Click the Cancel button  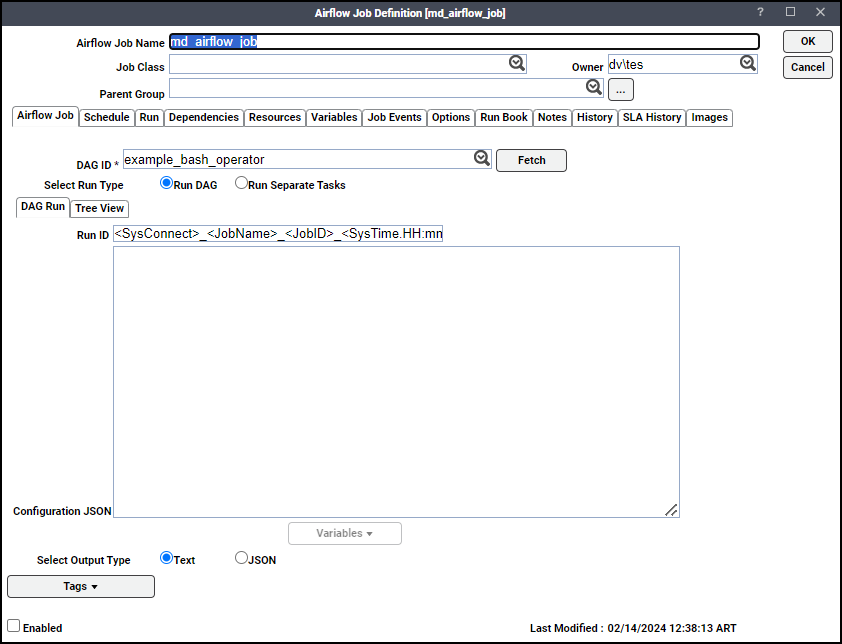808,67
